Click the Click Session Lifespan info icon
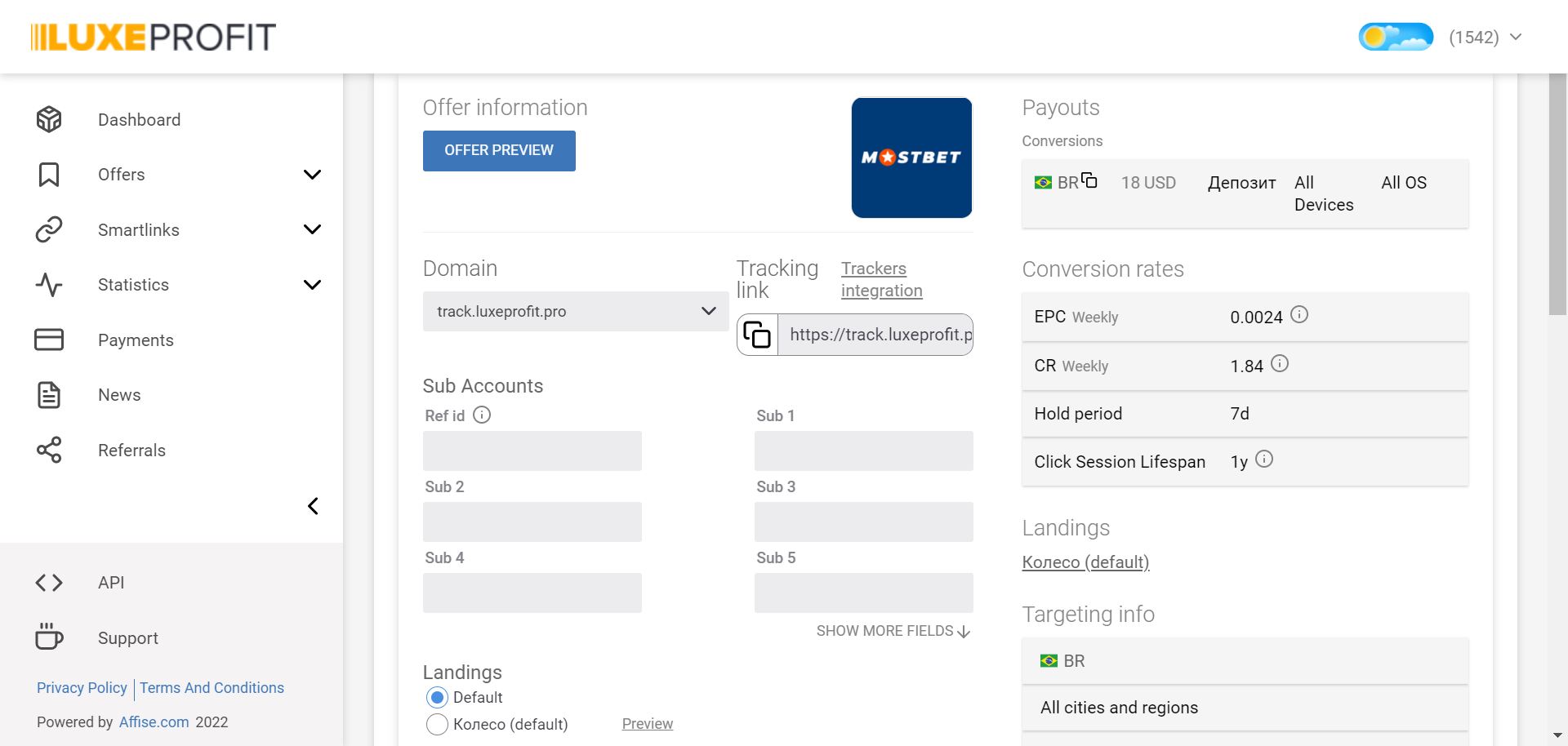 tap(1264, 459)
